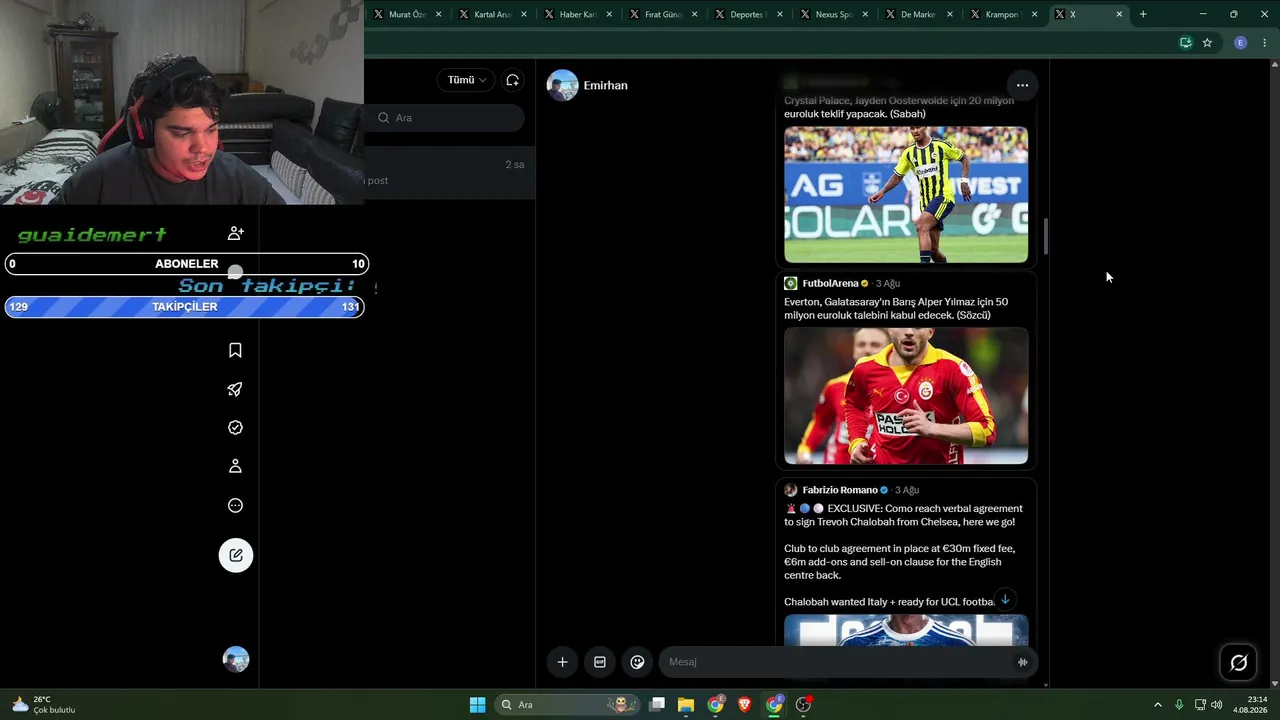Open the Barış Alper Yılmaz post image
This screenshot has width=1280, height=720.
tap(906, 396)
